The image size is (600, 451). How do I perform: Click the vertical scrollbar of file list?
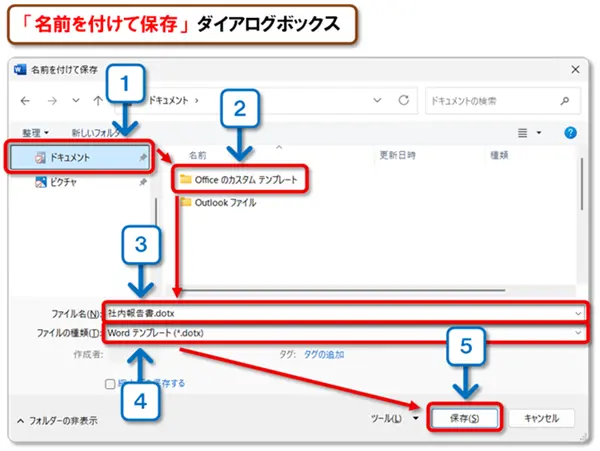point(582,184)
